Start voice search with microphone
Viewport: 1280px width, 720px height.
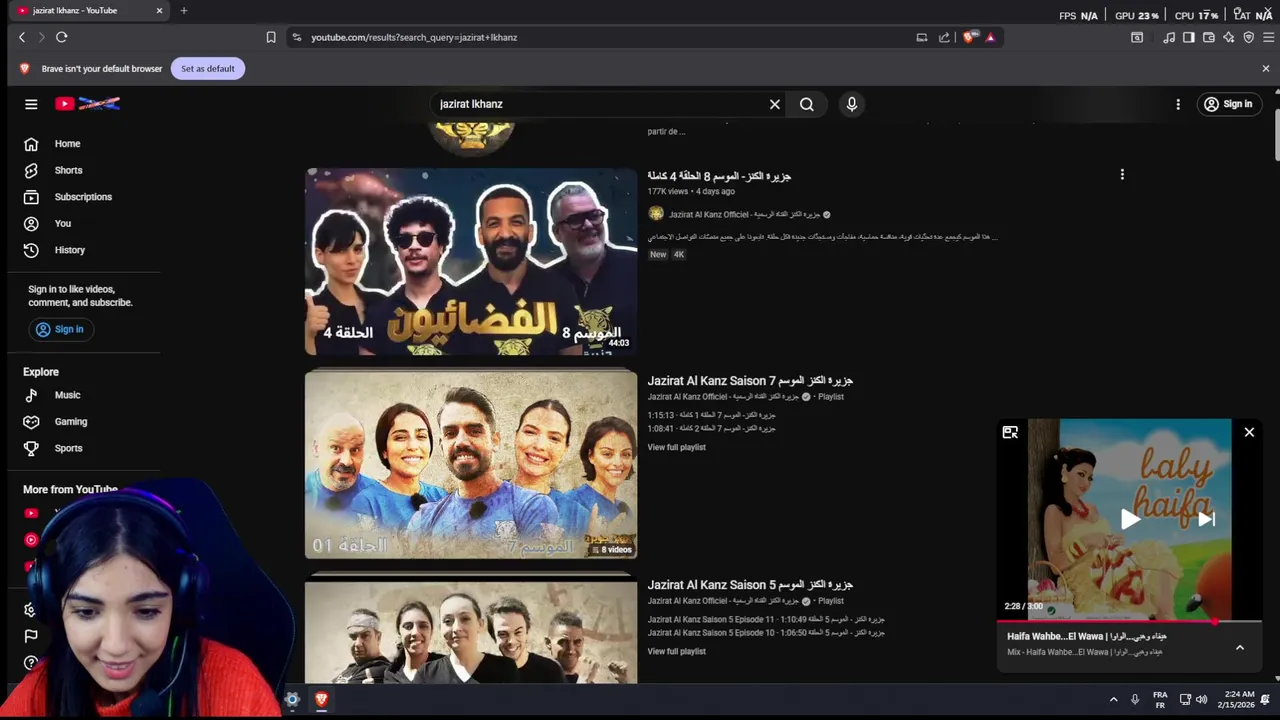click(x=852, y=104)
